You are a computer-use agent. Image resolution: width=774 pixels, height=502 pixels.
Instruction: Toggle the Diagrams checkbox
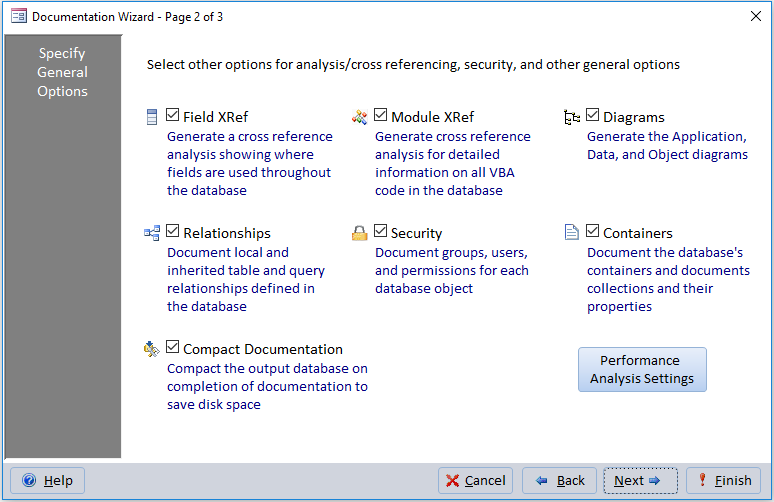593,116
